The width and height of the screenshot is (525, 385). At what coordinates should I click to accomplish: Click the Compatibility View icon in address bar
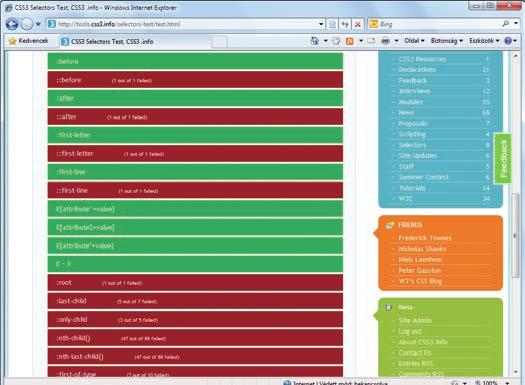point(332,24)
